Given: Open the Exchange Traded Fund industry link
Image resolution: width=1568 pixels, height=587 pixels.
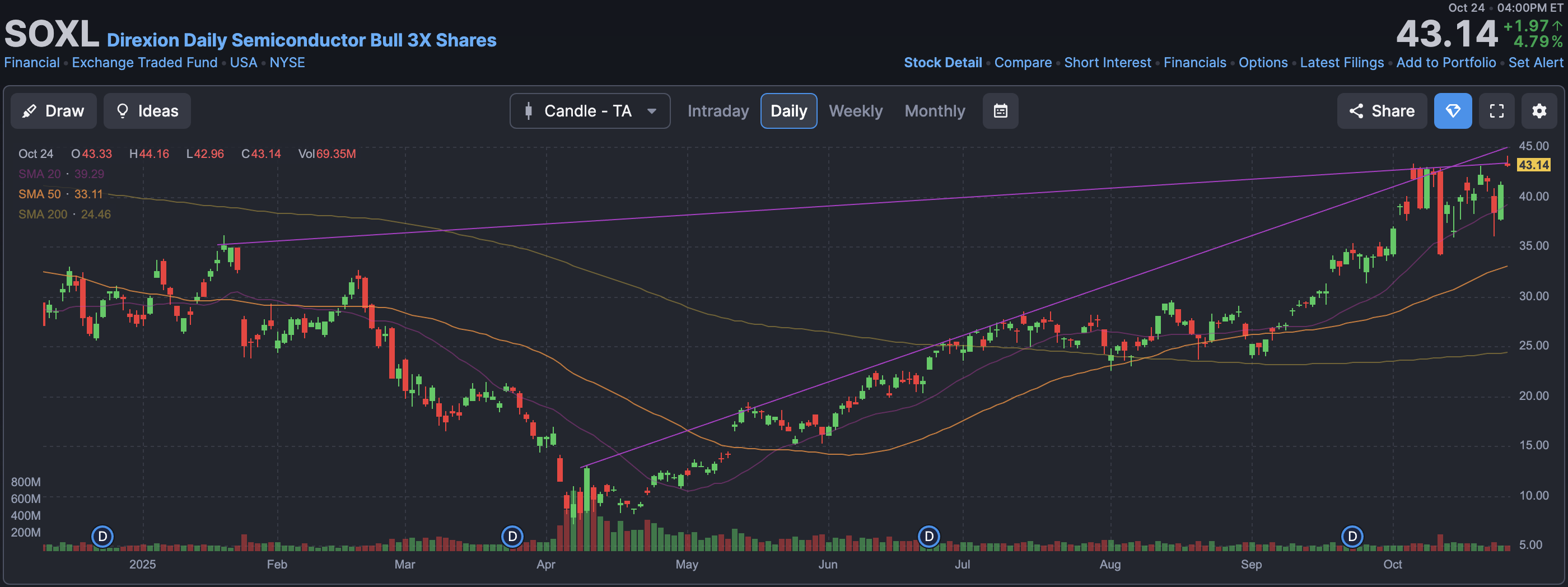Looking at the screenshot, I should [144, 63].
